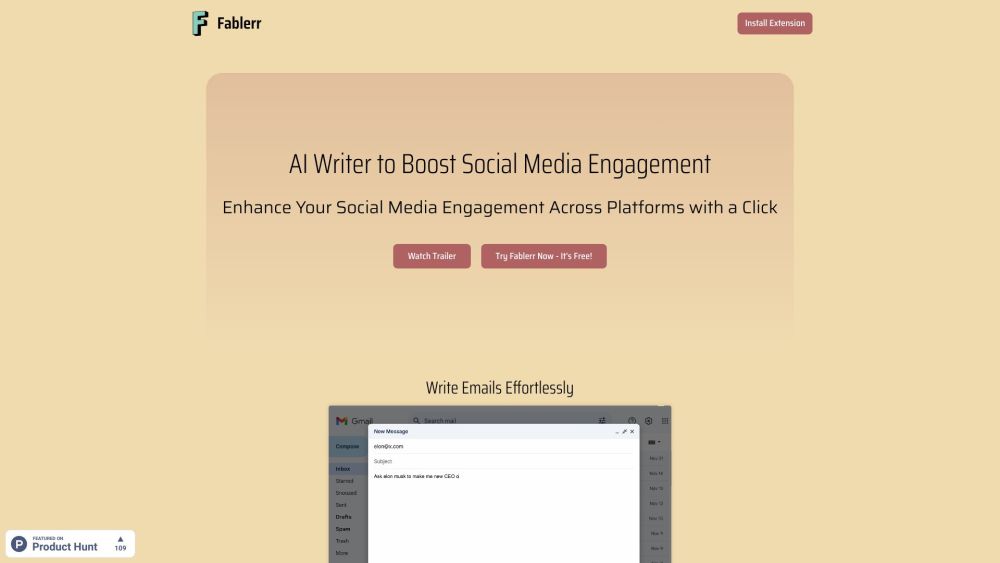
Task: Click Try Fablerr Now - It's Free!
Action: (543, 256)
